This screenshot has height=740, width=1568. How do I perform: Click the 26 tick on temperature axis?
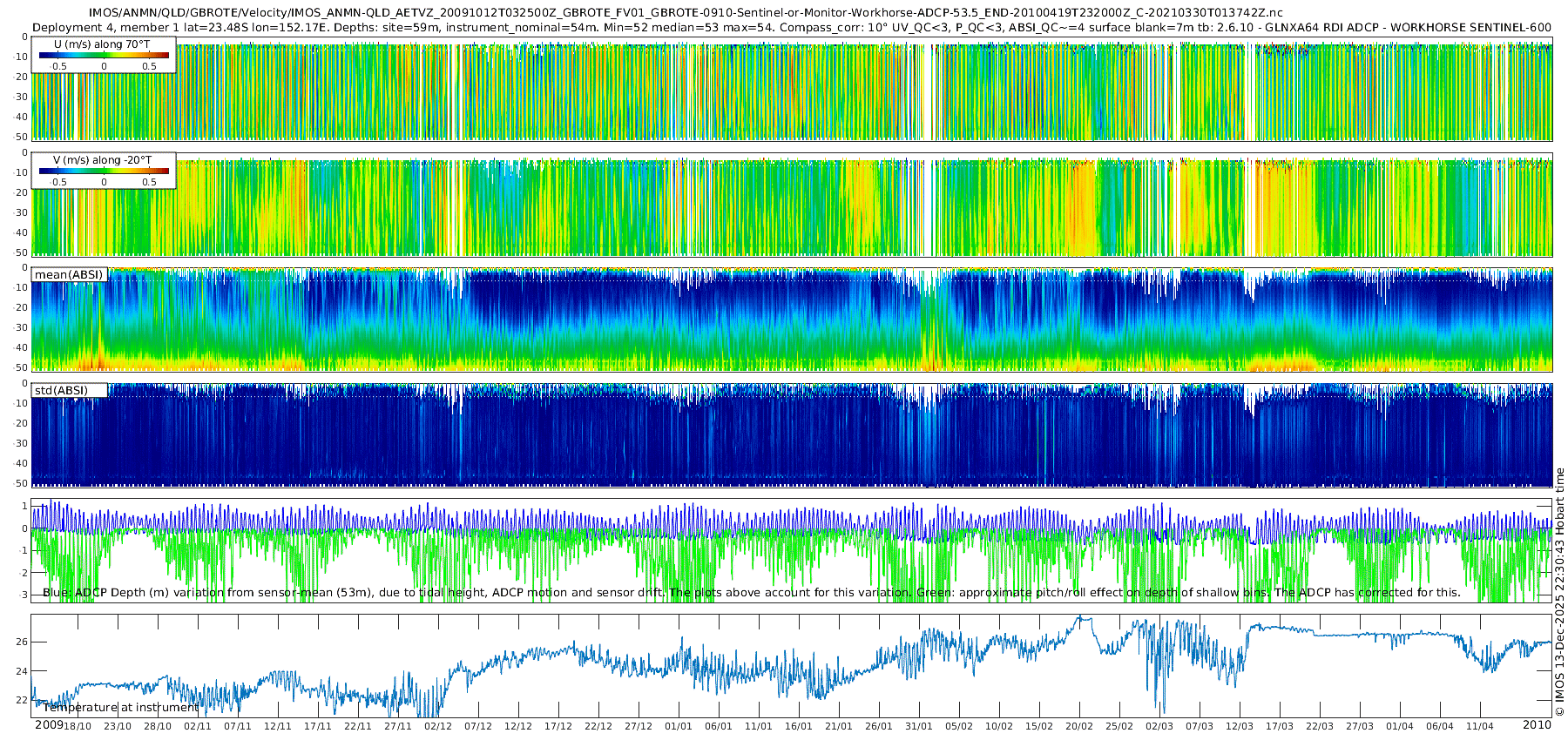[x=22, y=642]
